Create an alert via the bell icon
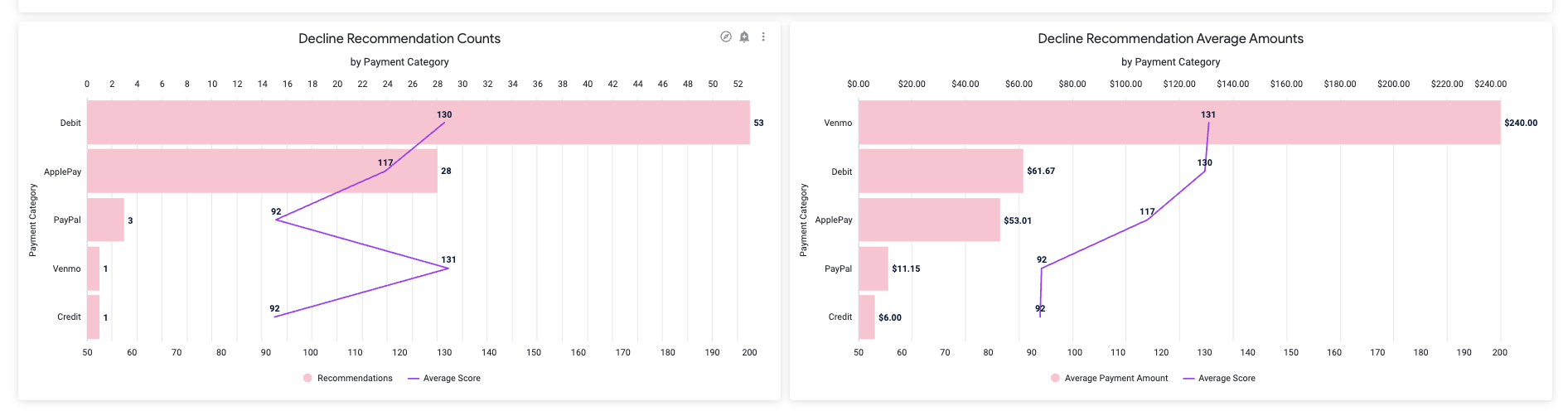The width and height of the screenshot is (1568, 411). point(744,36)
